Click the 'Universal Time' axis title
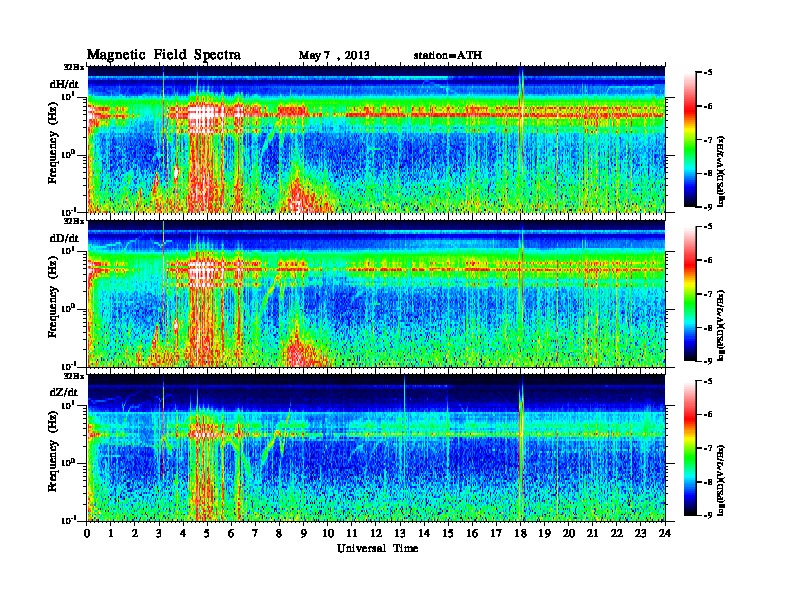 (377, 548)
